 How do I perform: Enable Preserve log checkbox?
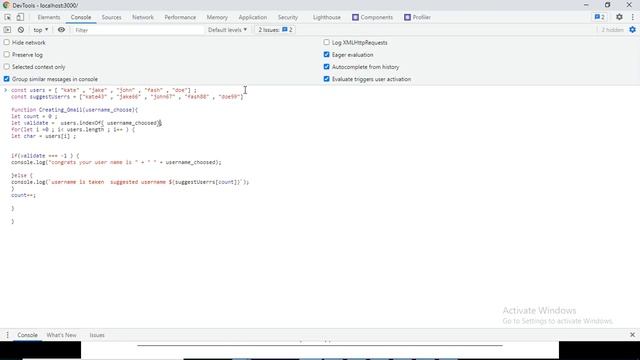point(7,54)
